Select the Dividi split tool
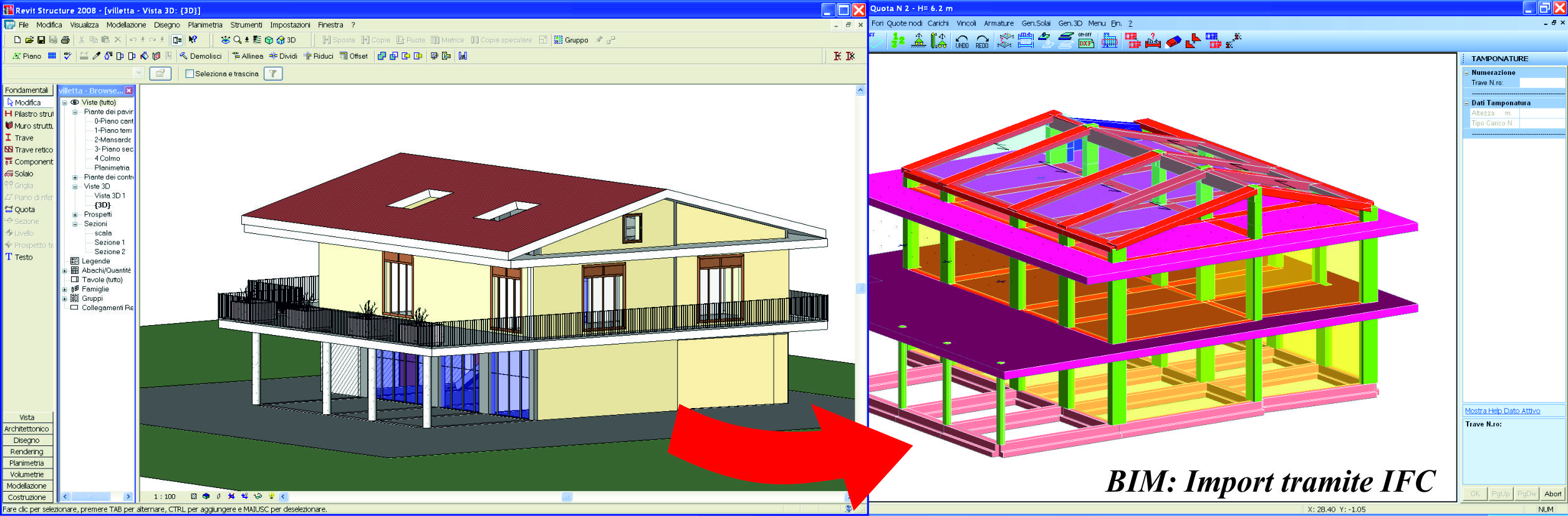 (x=283, y=56)
